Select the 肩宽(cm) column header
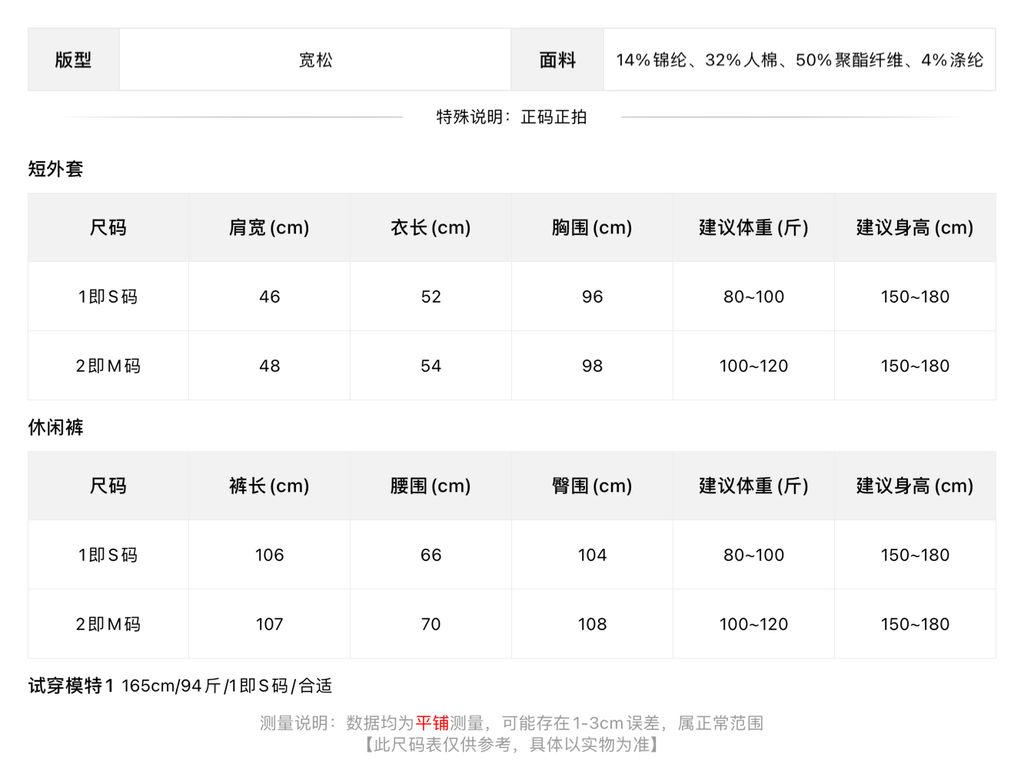 (x=269, y=227)
